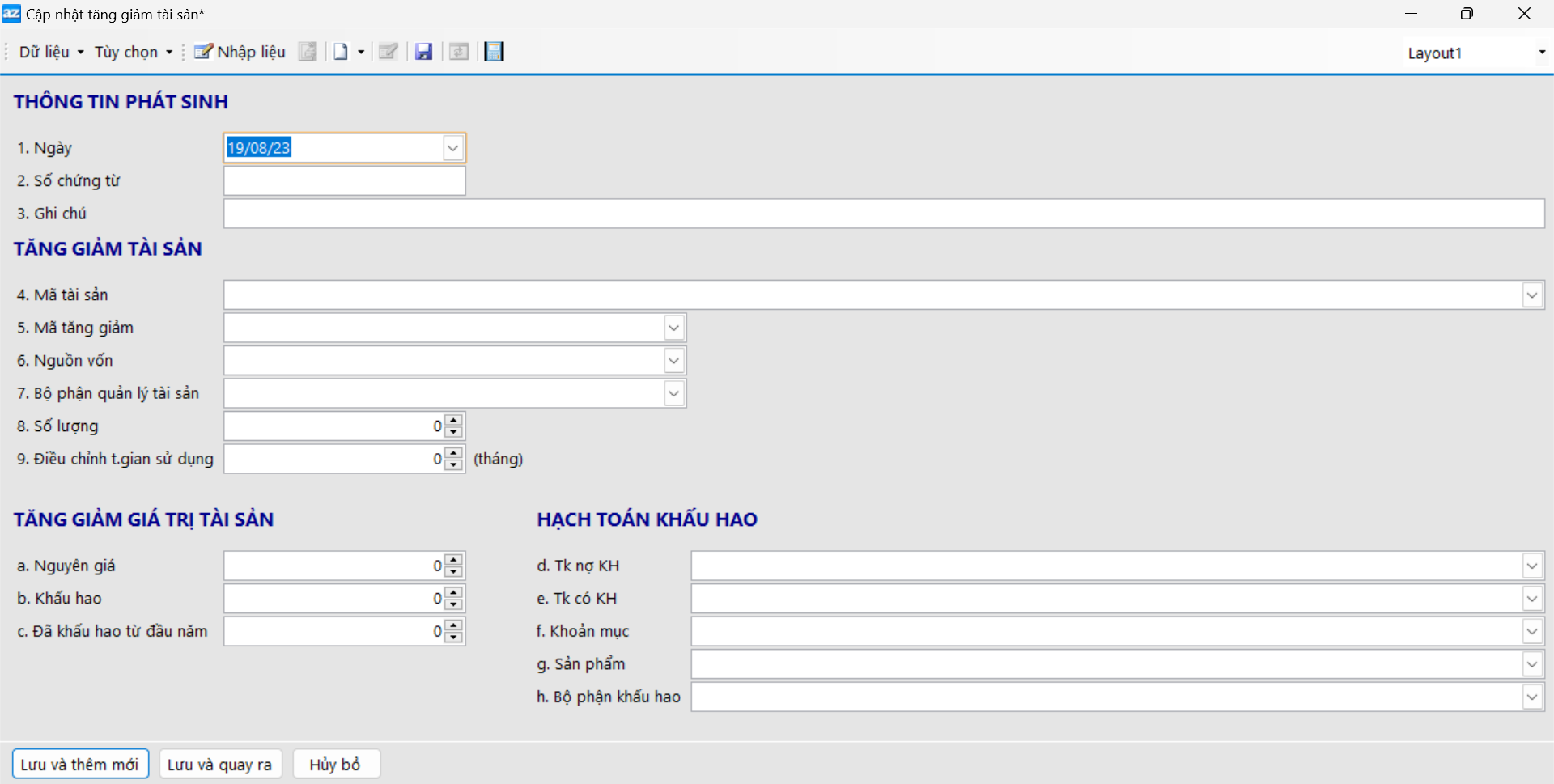
Task: Increase Số lượng with the up arrow
Action: click(x=454, y=420)
